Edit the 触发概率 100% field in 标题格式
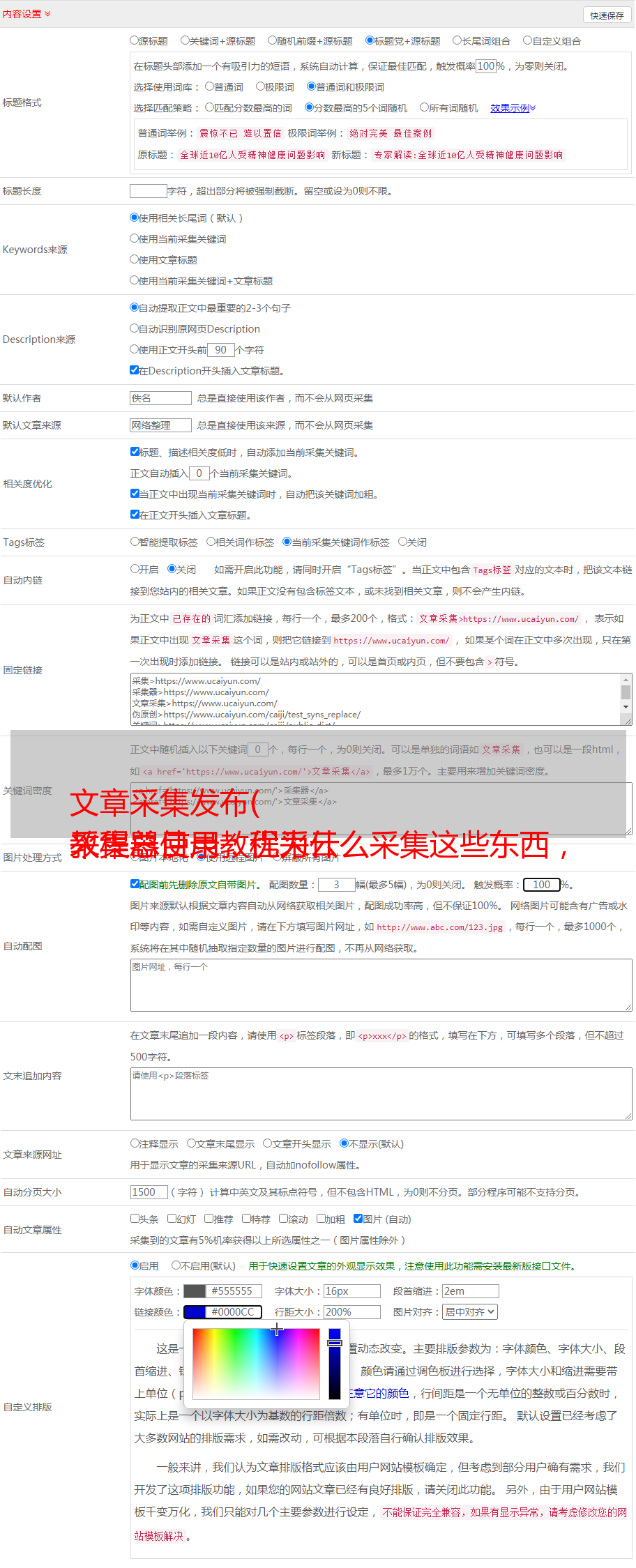636x1568 pixels. [485, 66]
